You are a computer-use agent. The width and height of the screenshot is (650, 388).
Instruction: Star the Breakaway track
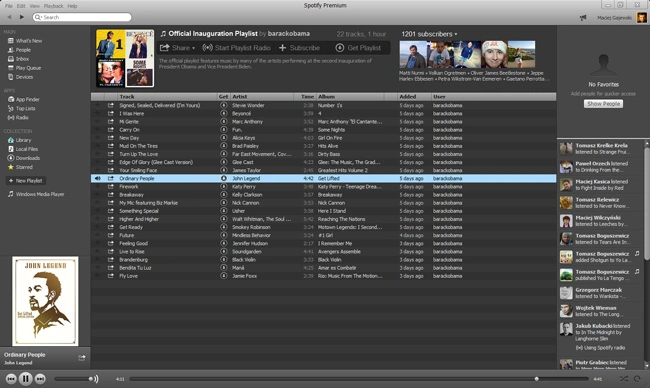97,194
